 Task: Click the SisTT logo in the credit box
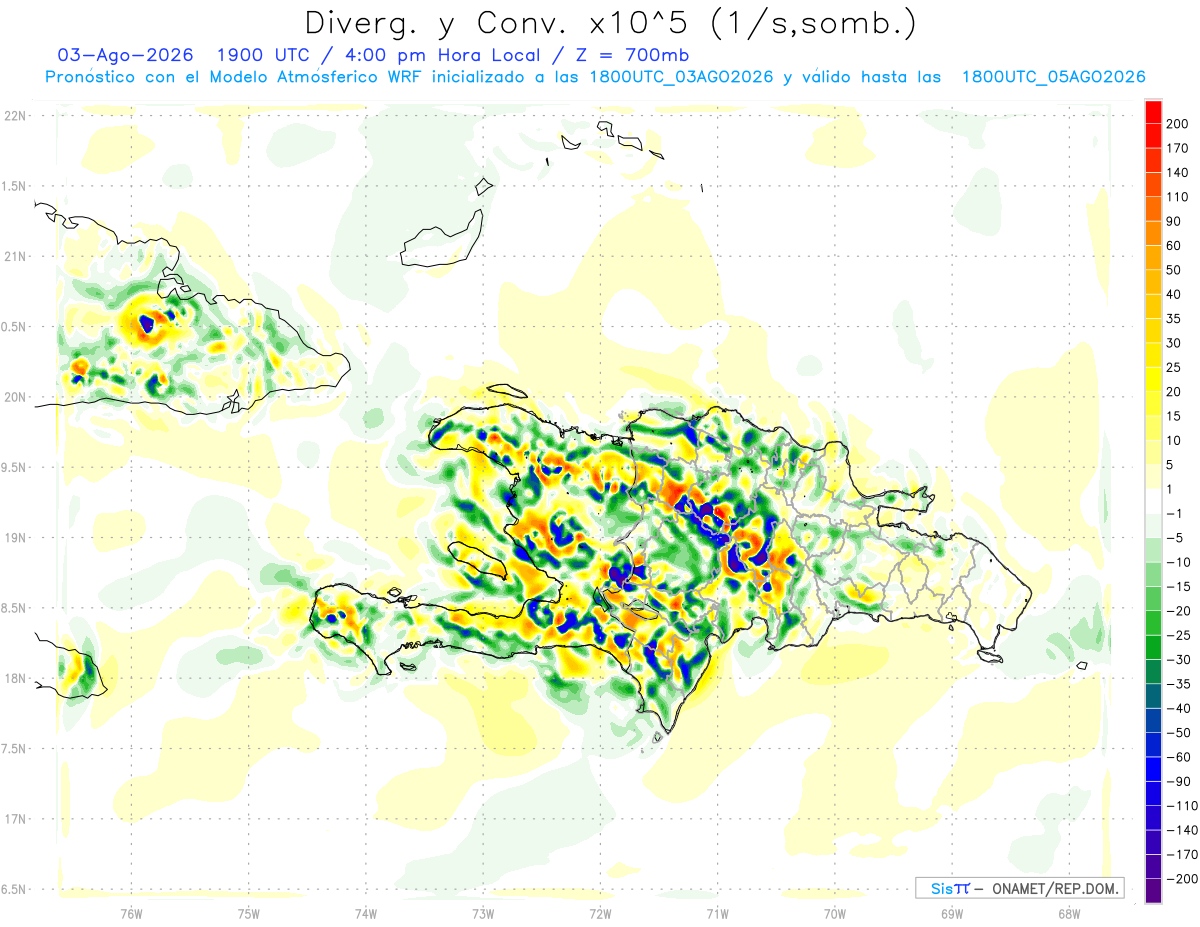coord(949,888)
